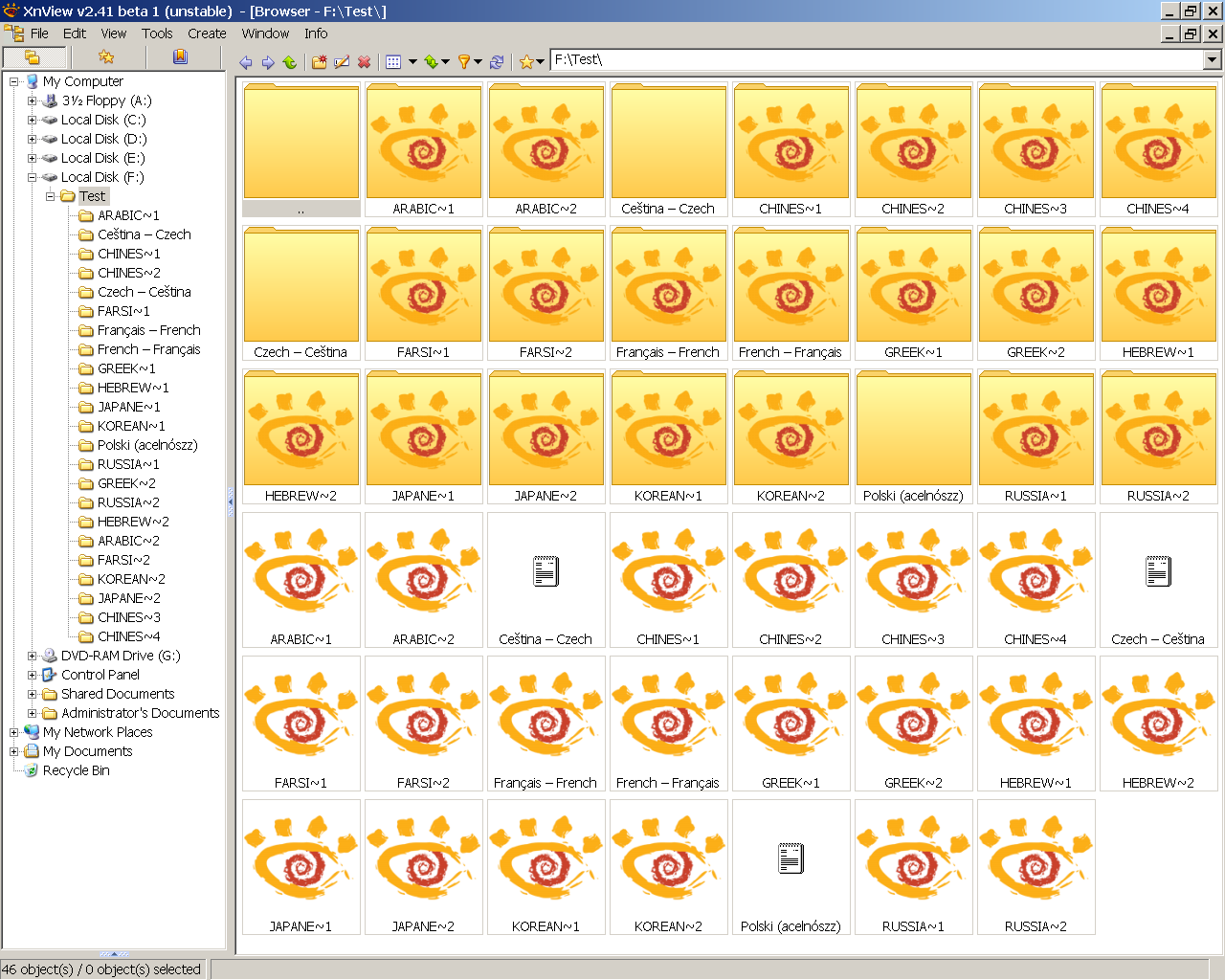Image resolution: width=1225 pixels, height=980 pixels.
Task: Select the Ceština – Czech text file icon
Action: [546, 571]
